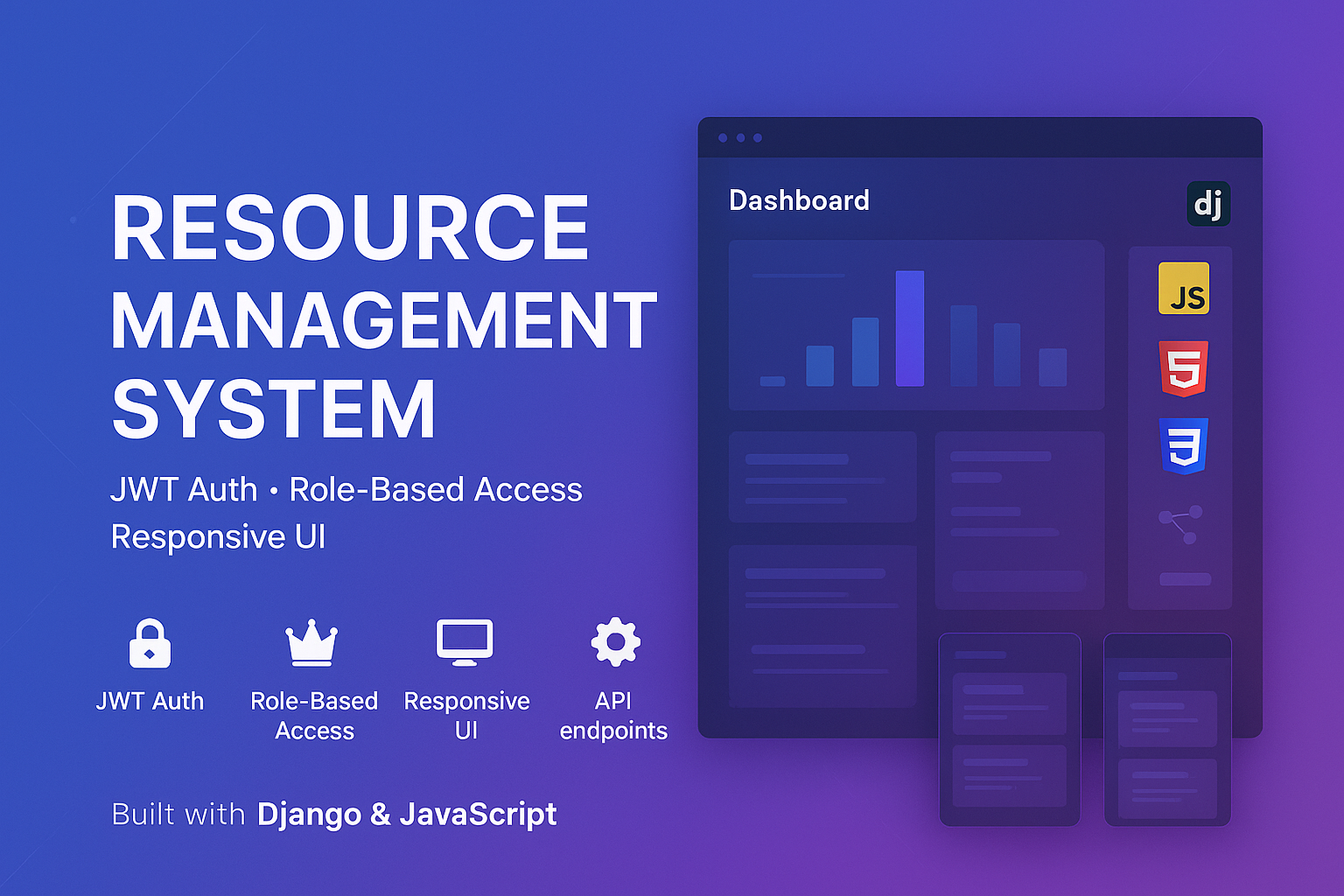1344x896 pixels.
Task: Expand the left content card below chart
Action: pos(822,477)
